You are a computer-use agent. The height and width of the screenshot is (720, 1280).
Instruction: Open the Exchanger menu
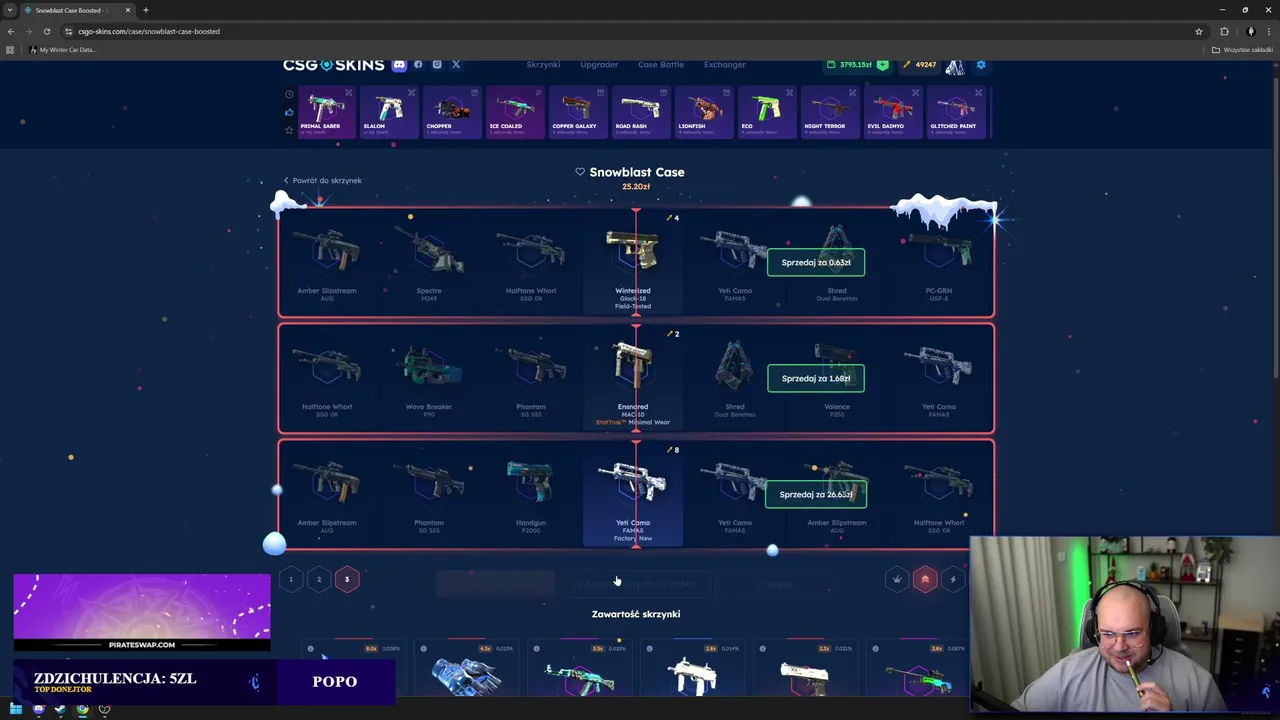click(724, 65)
